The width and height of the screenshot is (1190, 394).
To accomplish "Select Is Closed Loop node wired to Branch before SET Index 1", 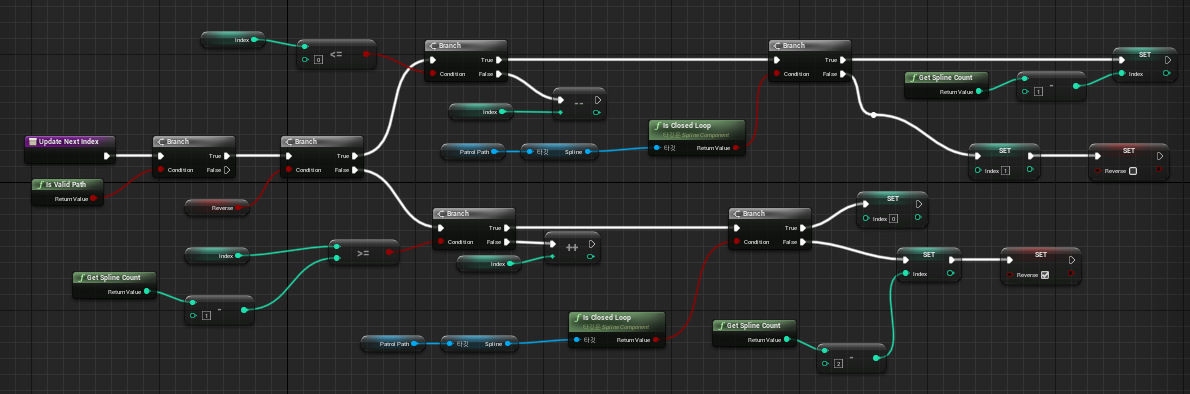I will (x=697, y=137).
